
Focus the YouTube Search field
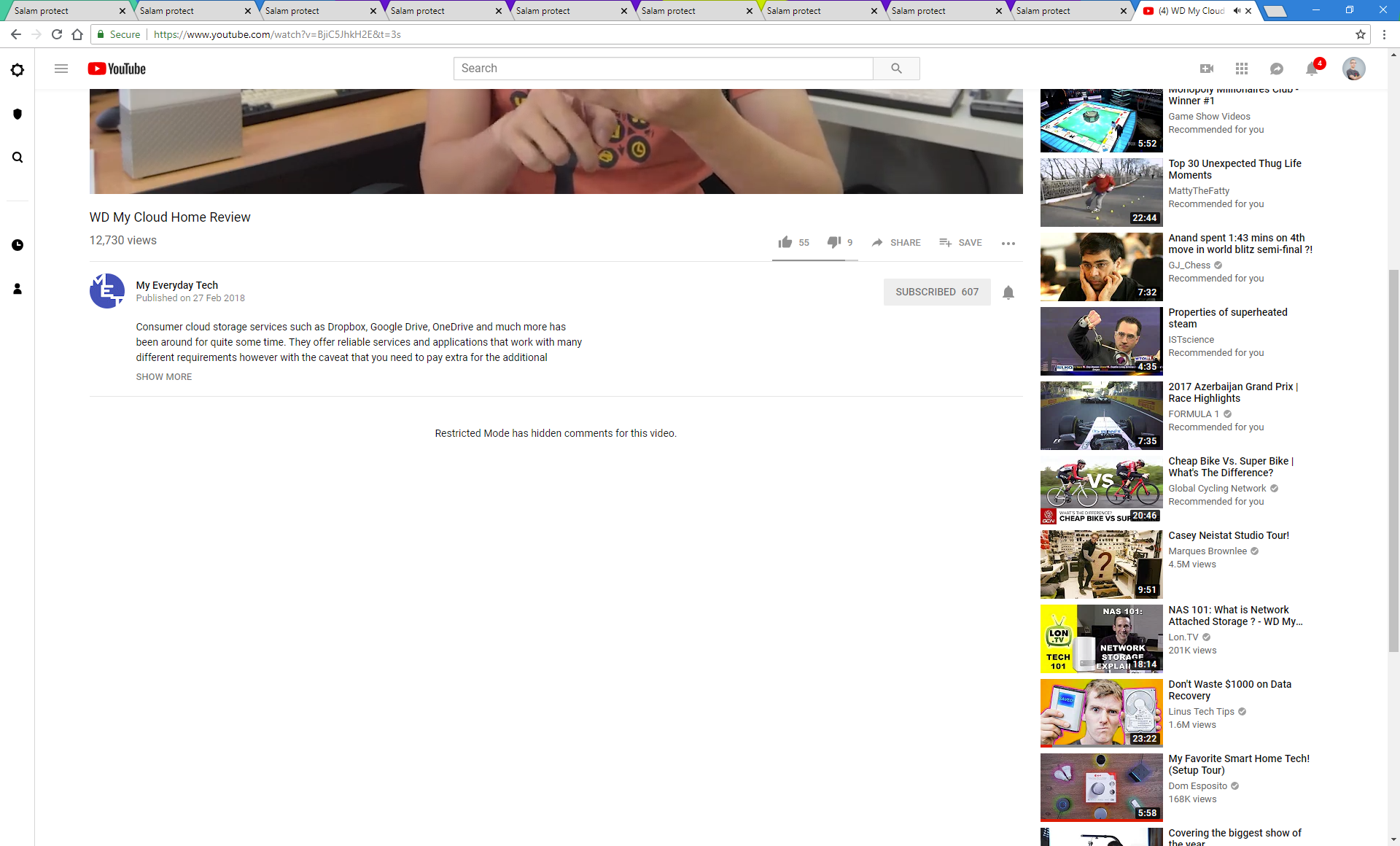click(x=663, y=69)
